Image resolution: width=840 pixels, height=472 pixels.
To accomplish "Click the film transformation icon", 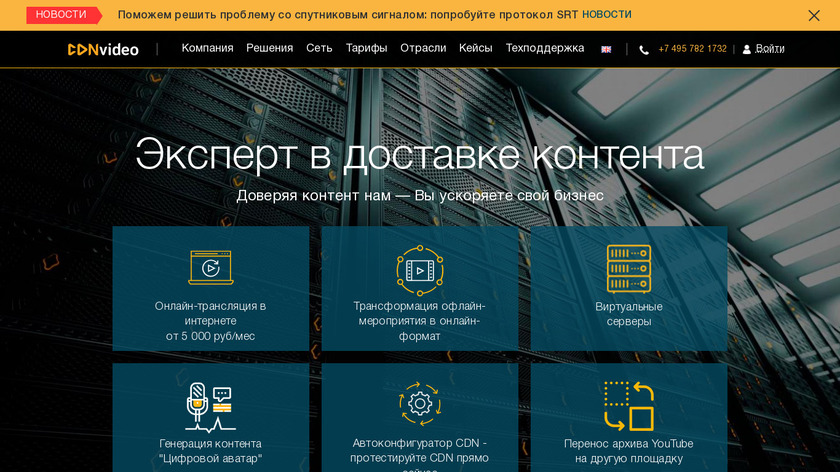I will click(419, 271).
